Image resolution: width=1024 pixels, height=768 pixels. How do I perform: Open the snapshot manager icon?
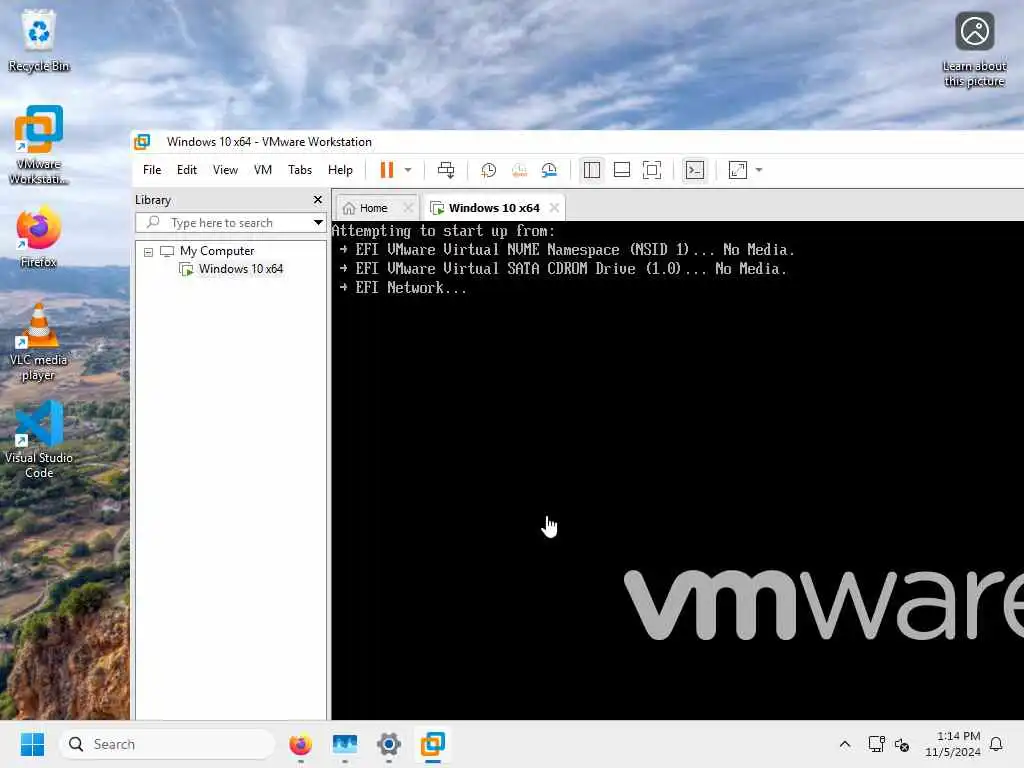pyautogui.click(x=549, y=170)
